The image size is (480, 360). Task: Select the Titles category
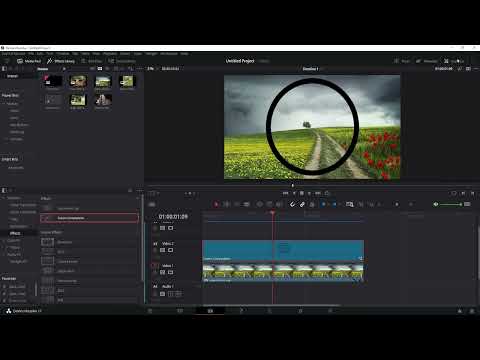point(14,219)
